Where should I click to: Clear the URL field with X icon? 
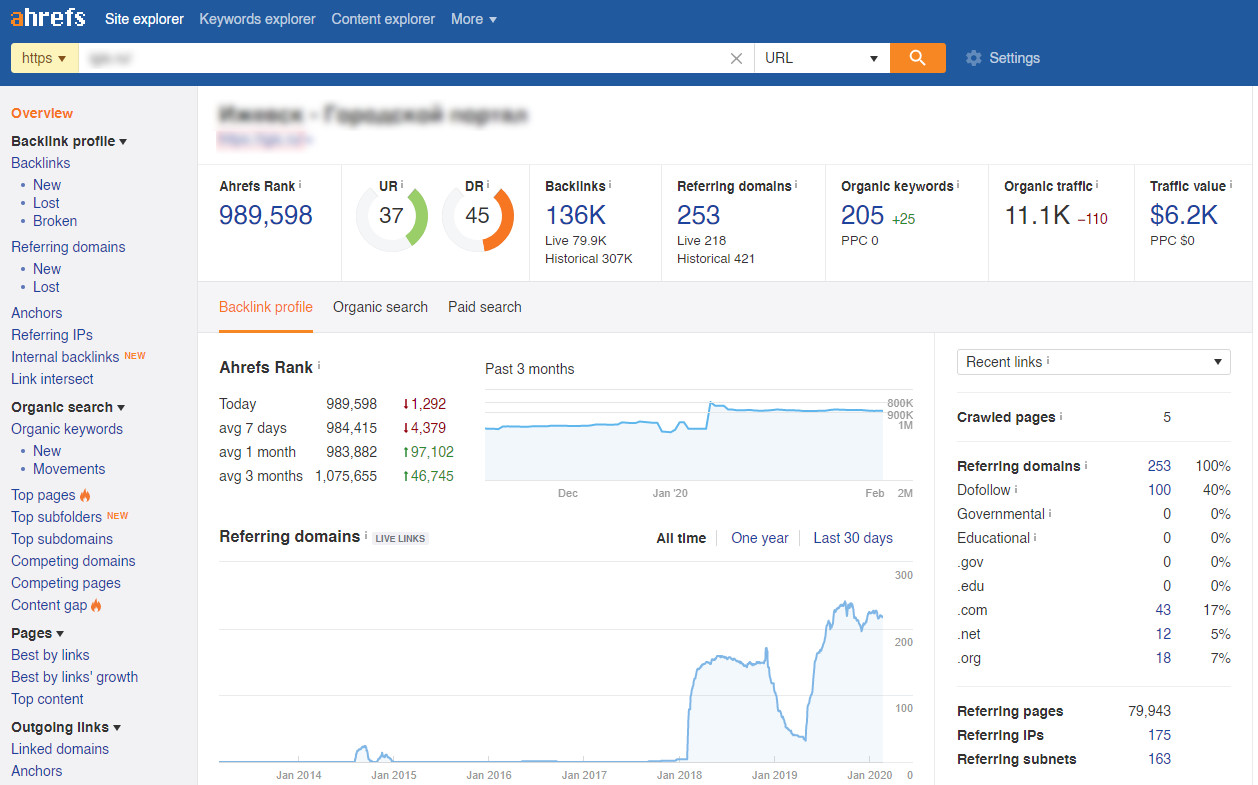[736, 58]
